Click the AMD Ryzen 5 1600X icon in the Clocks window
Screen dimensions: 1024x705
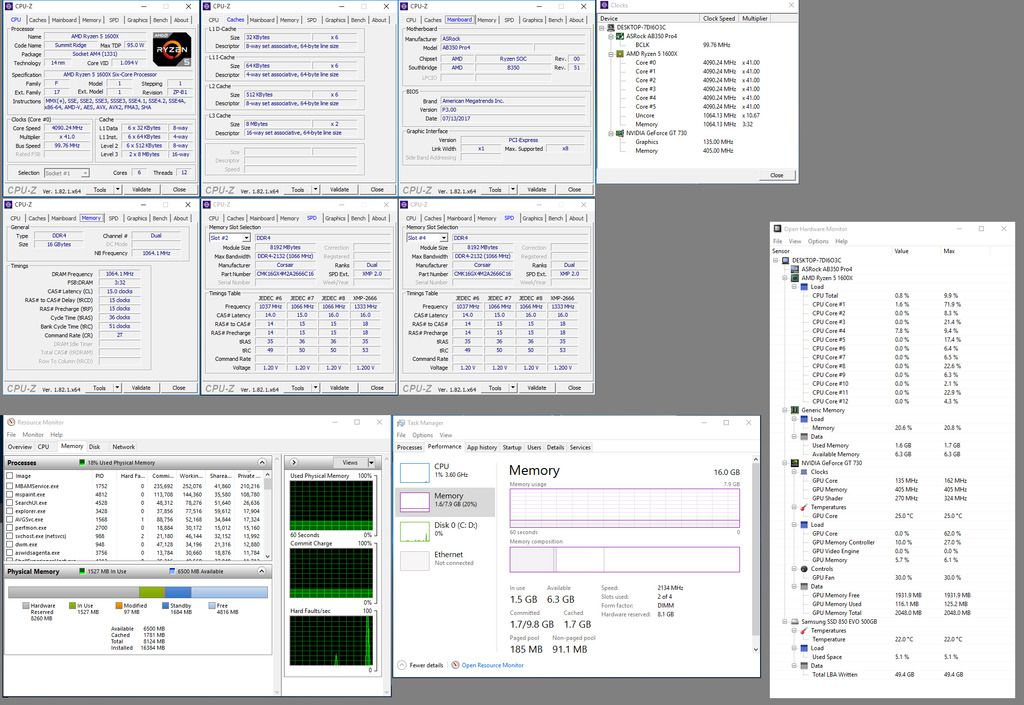[620, 54]
